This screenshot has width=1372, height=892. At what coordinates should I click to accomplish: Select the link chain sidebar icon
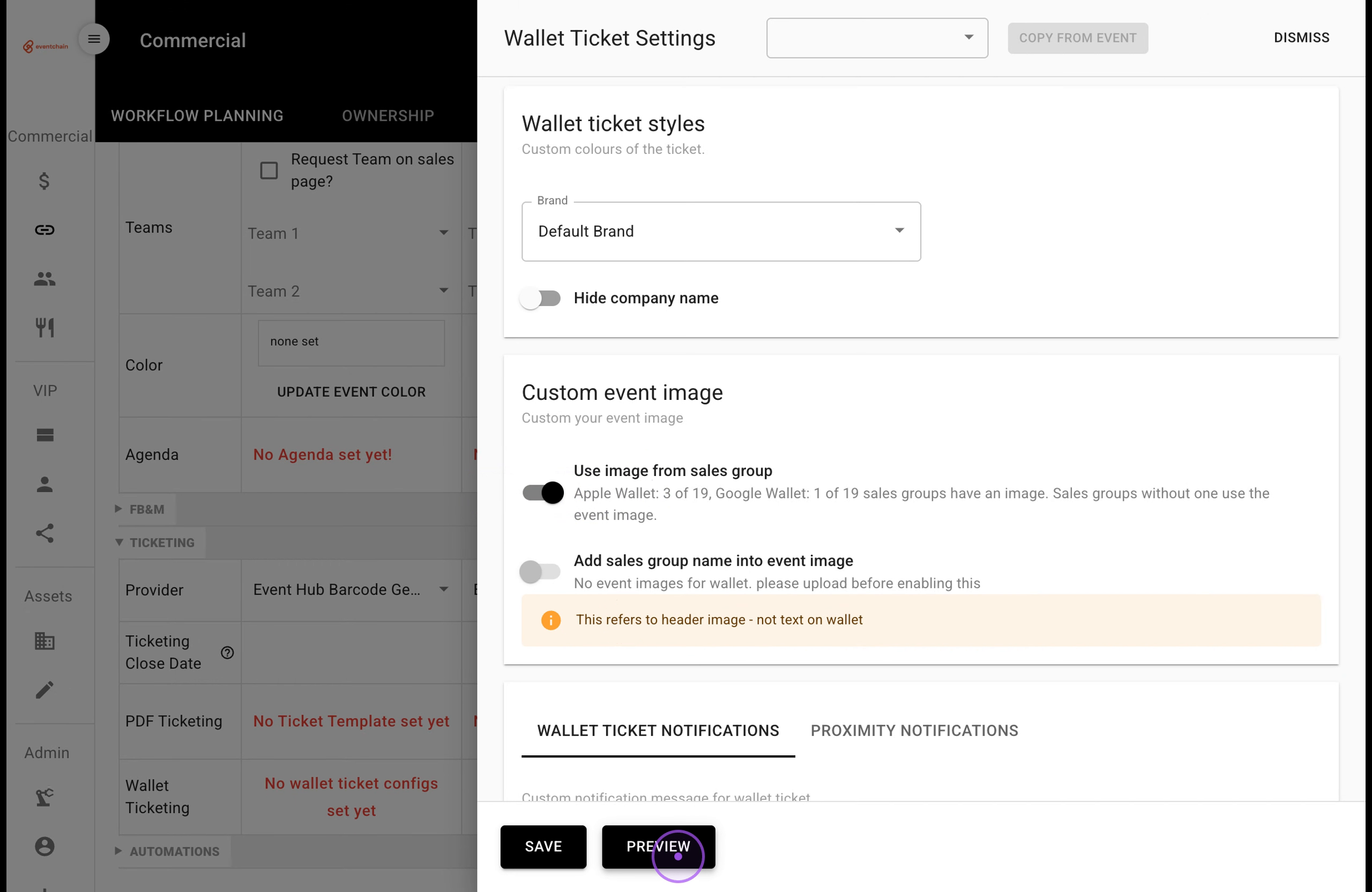click(44, 230)
